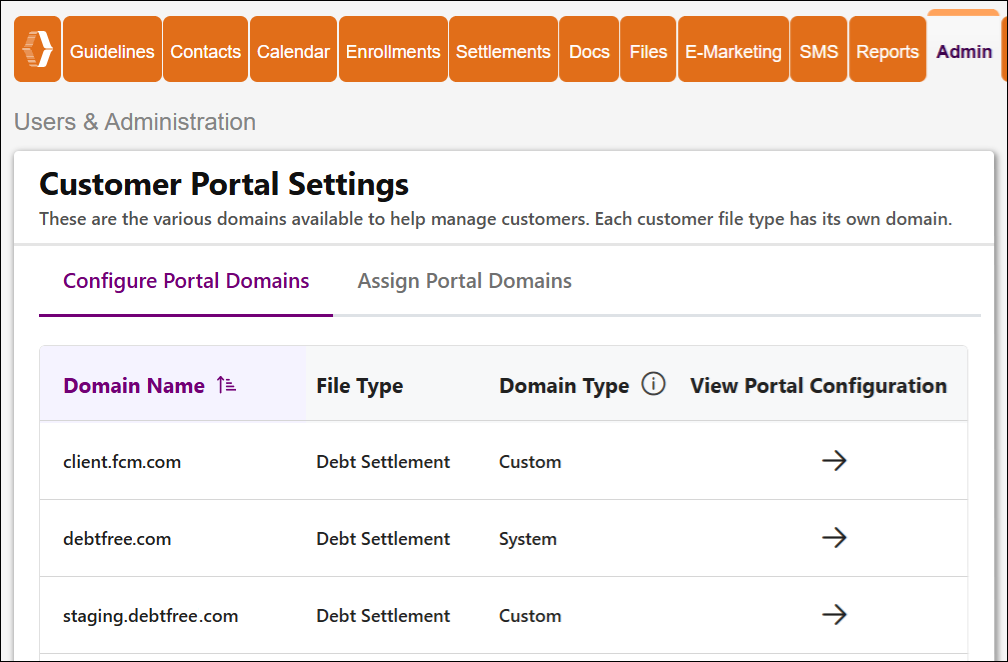Switch to Assign Portal Domains tab
The image size is (1008, 662).
coord(464,281)
